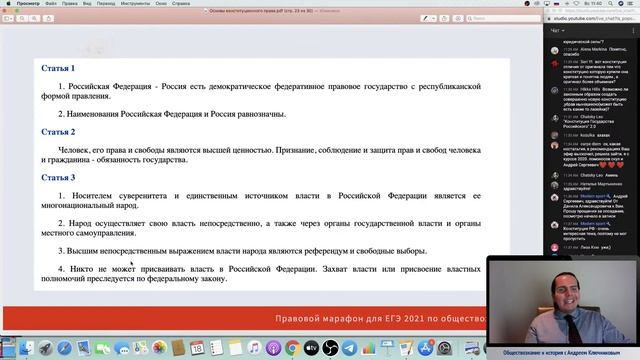Screen dimensions: 640x360
Task: Open the Окно menu
Action: click(x=161, y=3)
